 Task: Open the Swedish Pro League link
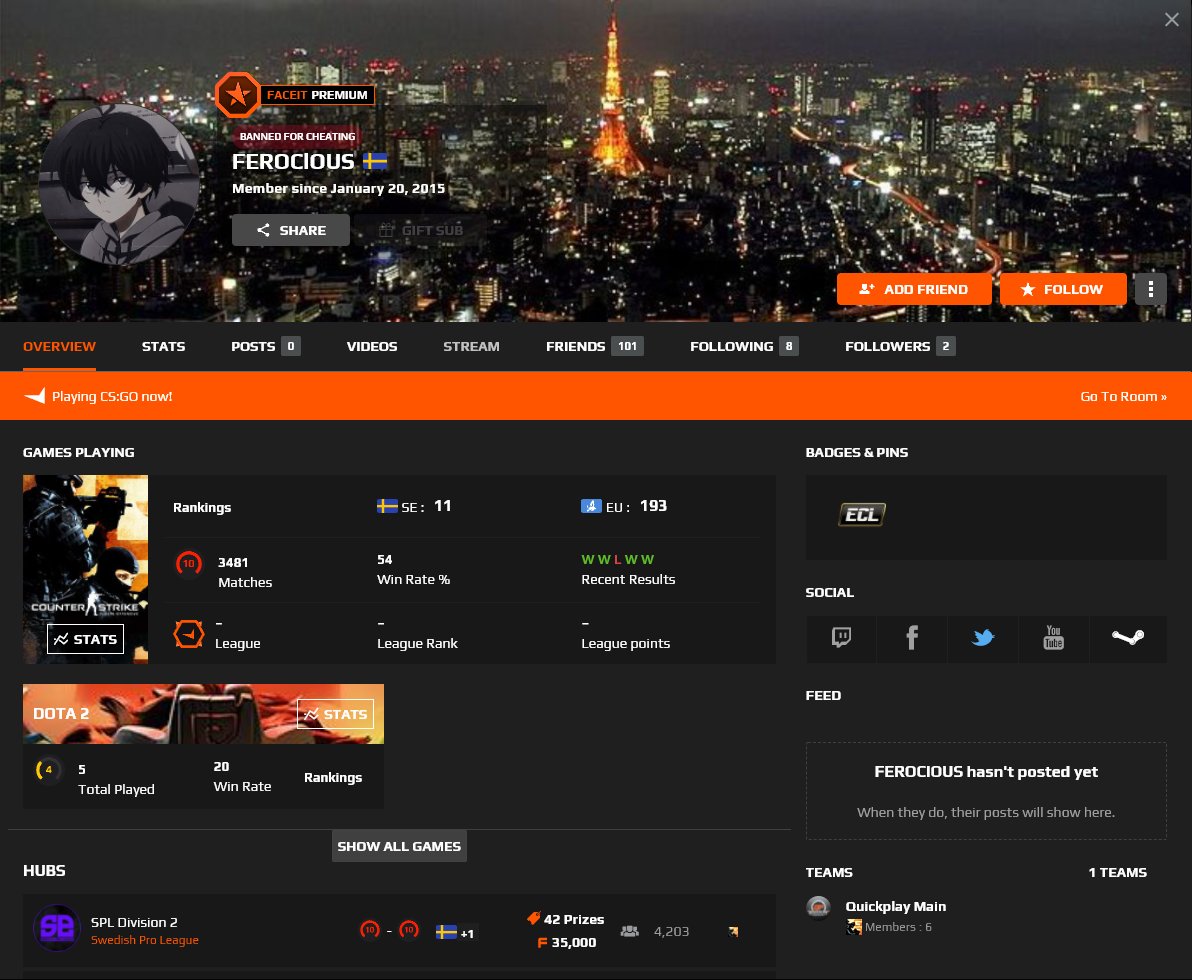point(144,940)
